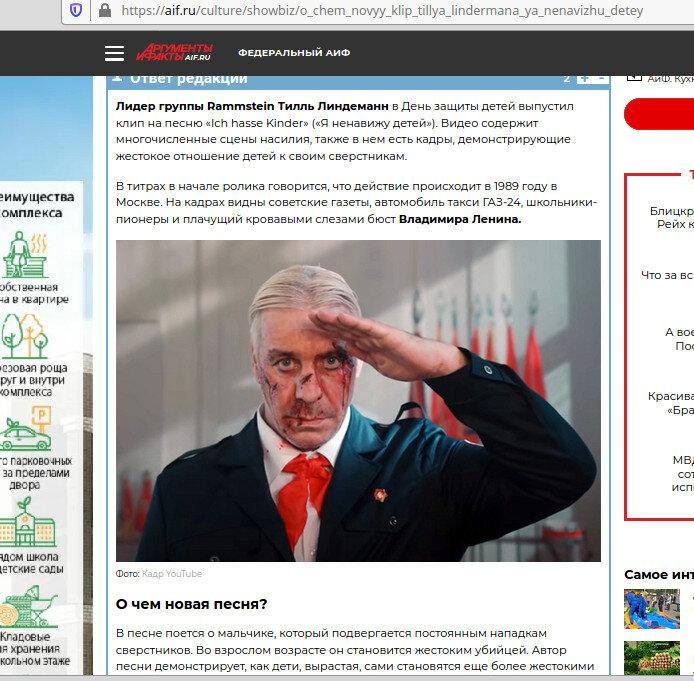This screenshot has width=694, height=681.
Task: Decrease article font size with minus button
Action: point(601,79)
